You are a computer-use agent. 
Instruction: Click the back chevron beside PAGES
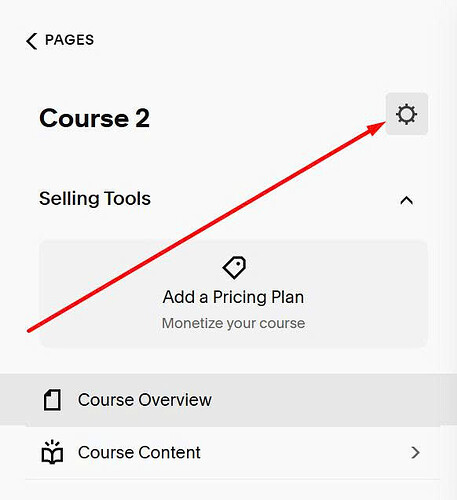pos(31,41)
